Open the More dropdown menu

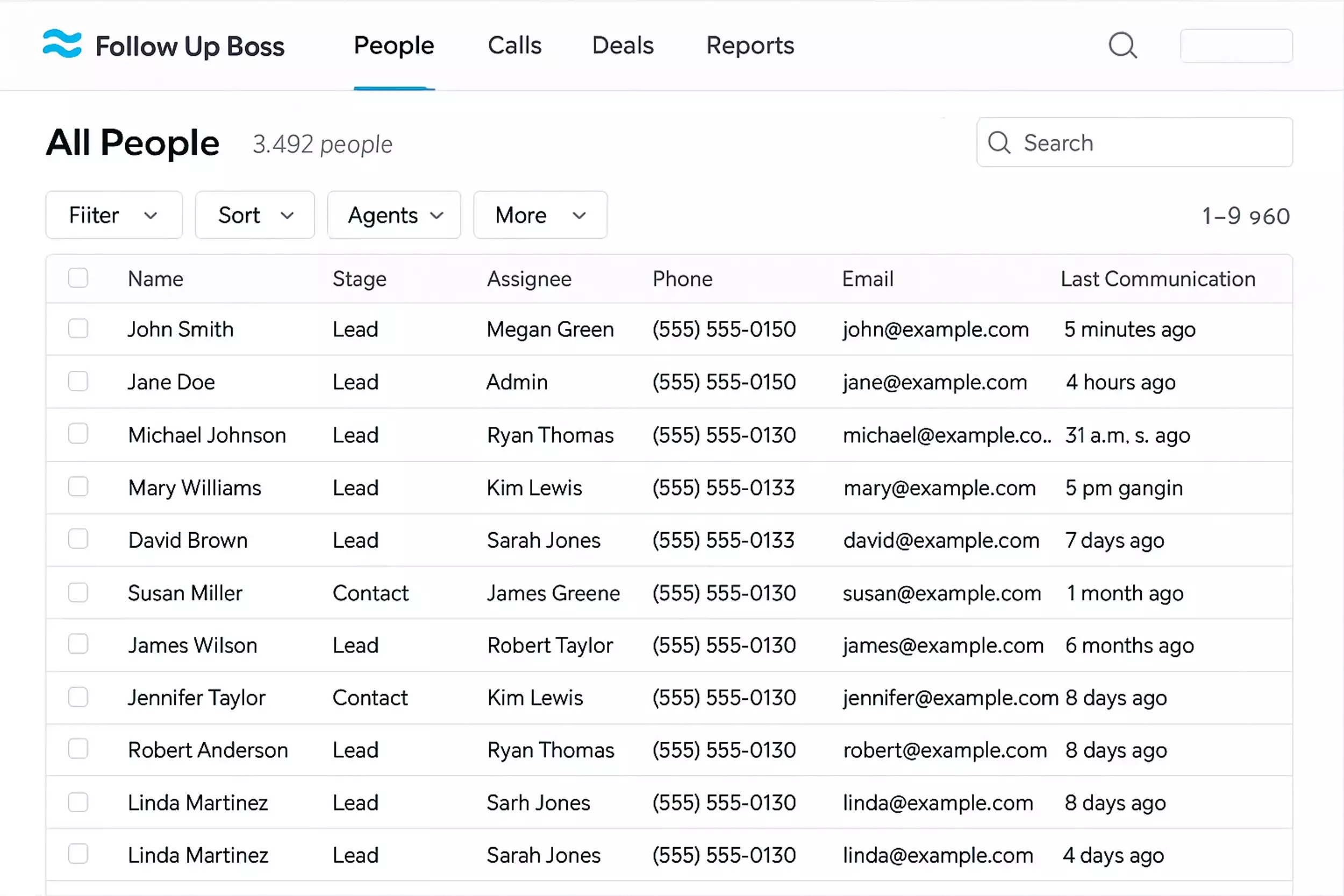(x=540, y=216)
